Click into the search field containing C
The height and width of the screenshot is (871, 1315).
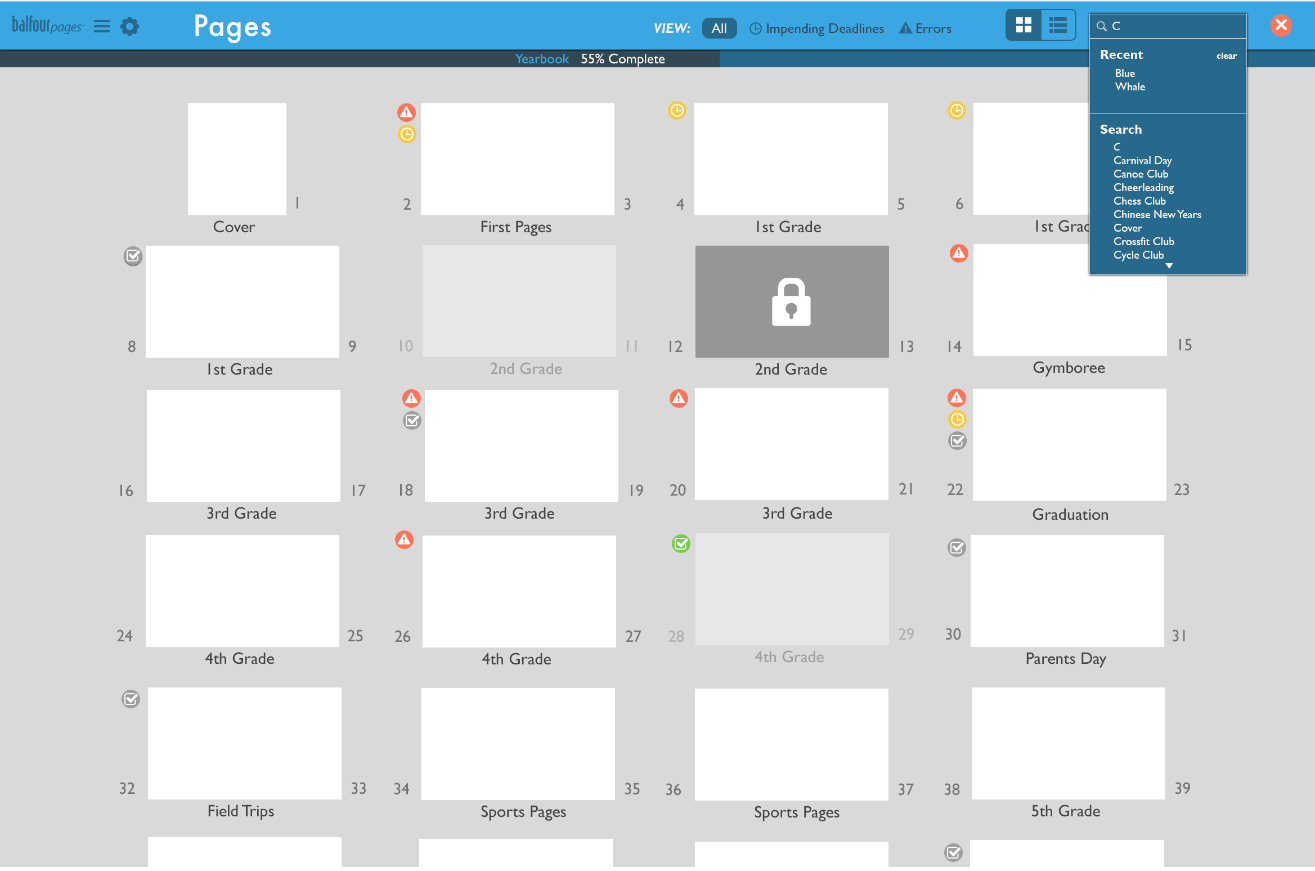tap(1168, 27)
